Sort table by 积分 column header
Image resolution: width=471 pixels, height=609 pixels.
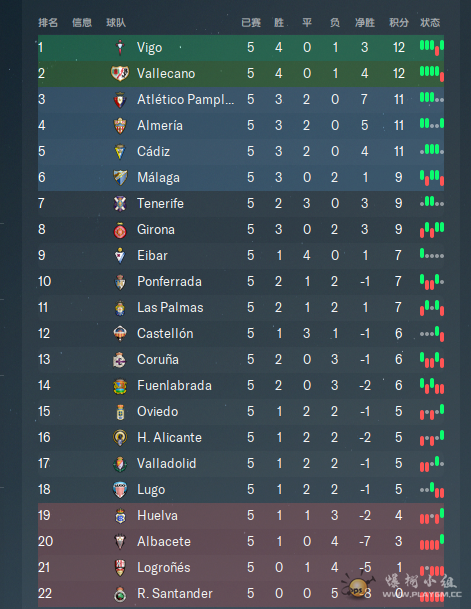click(x=399, y=23)
